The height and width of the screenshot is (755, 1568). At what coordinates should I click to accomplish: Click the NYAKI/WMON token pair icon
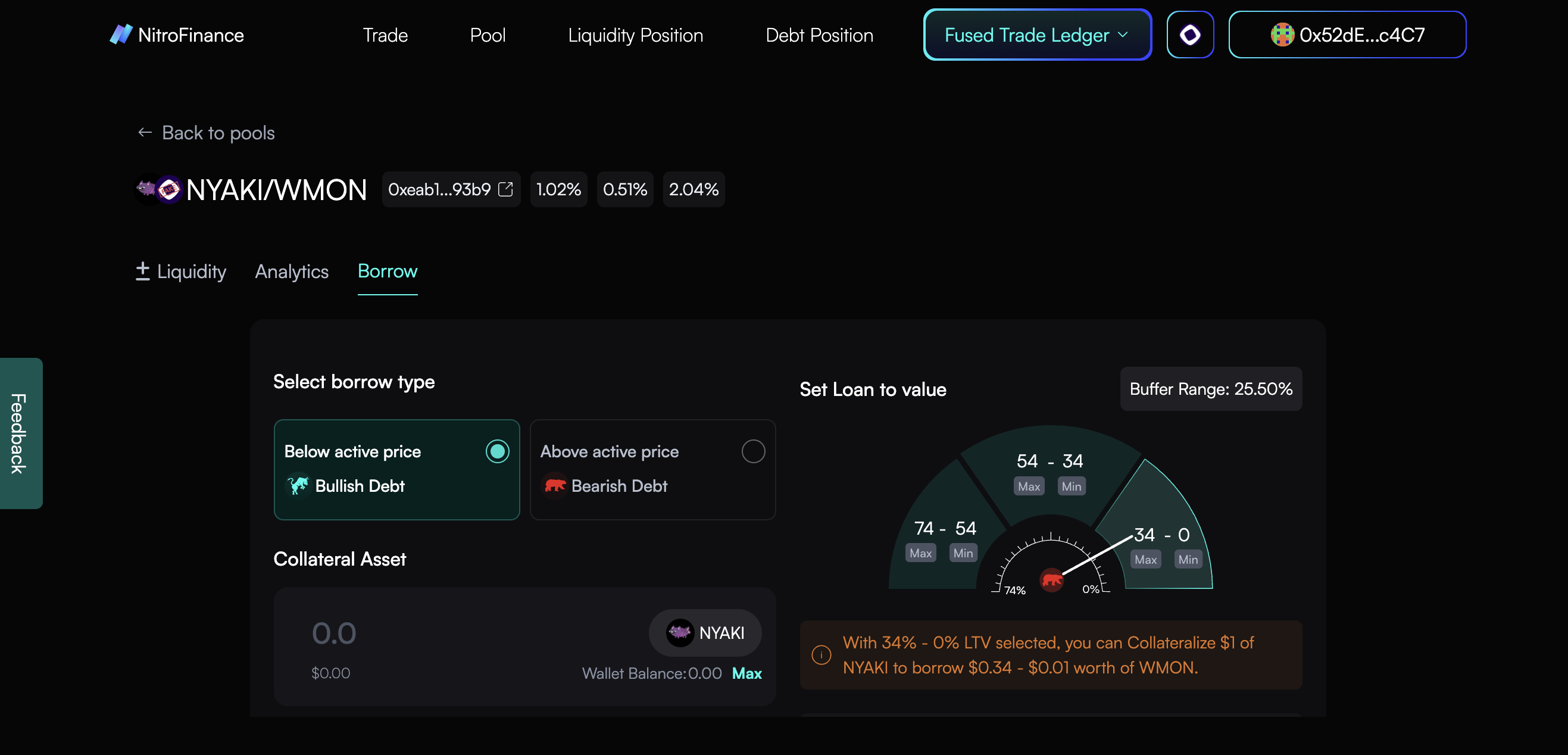point(158,190)
